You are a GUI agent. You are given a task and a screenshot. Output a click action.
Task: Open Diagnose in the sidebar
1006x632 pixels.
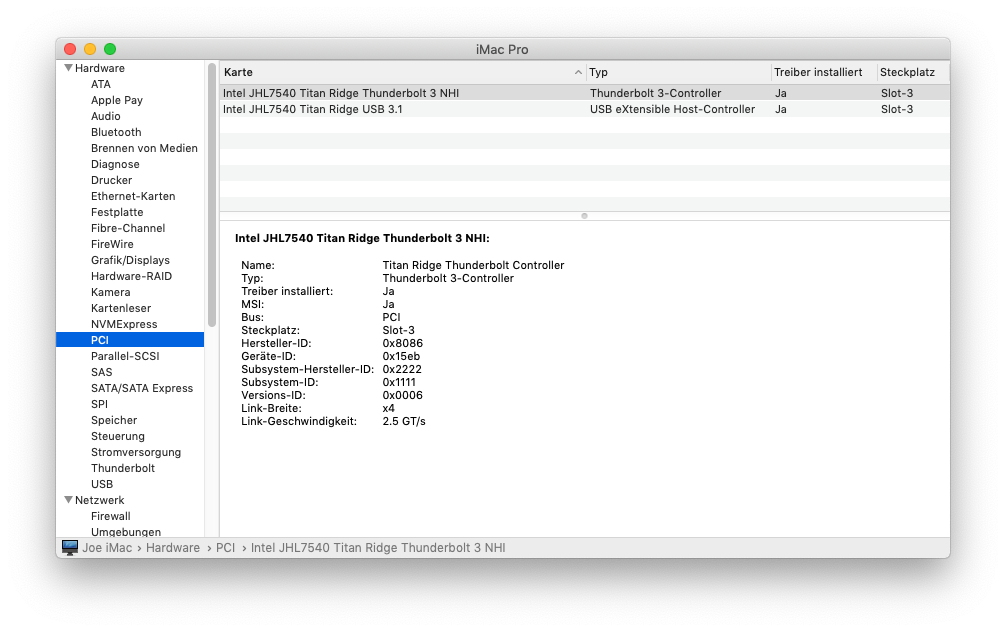(x=115, y=164)
